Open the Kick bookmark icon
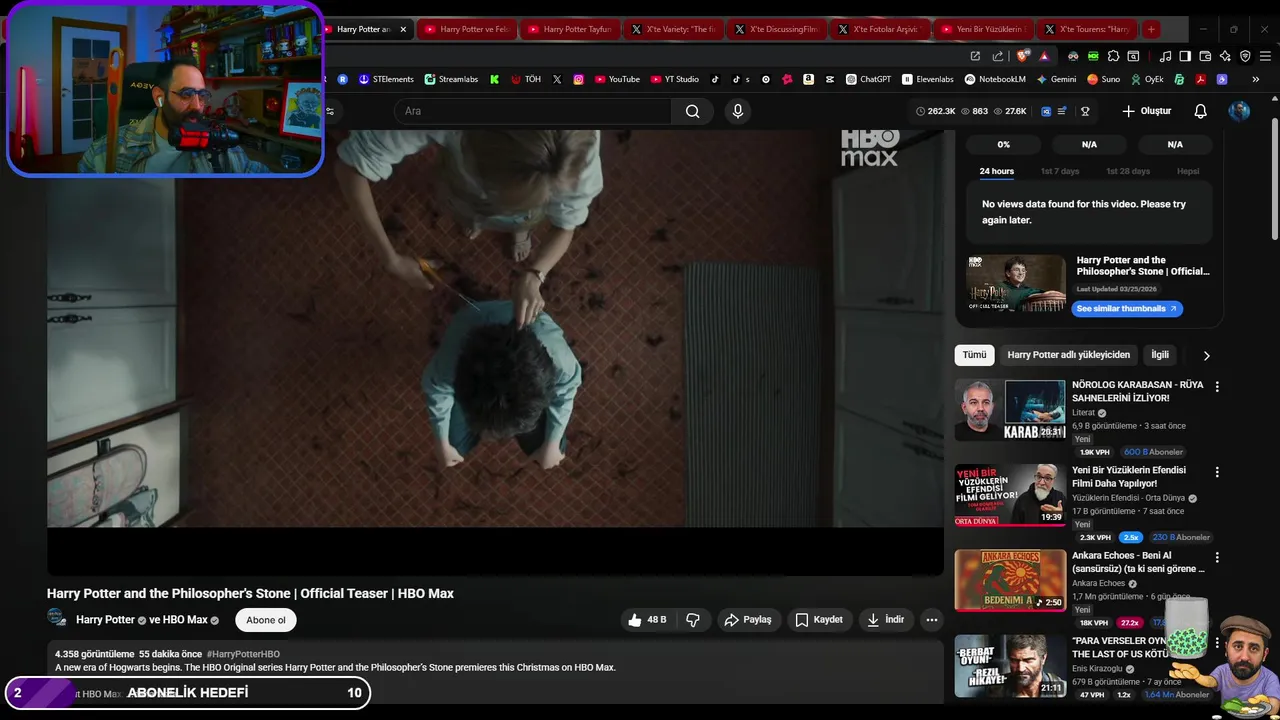Viewport: 1280px width, 720px height. click(x=494, y=79)
